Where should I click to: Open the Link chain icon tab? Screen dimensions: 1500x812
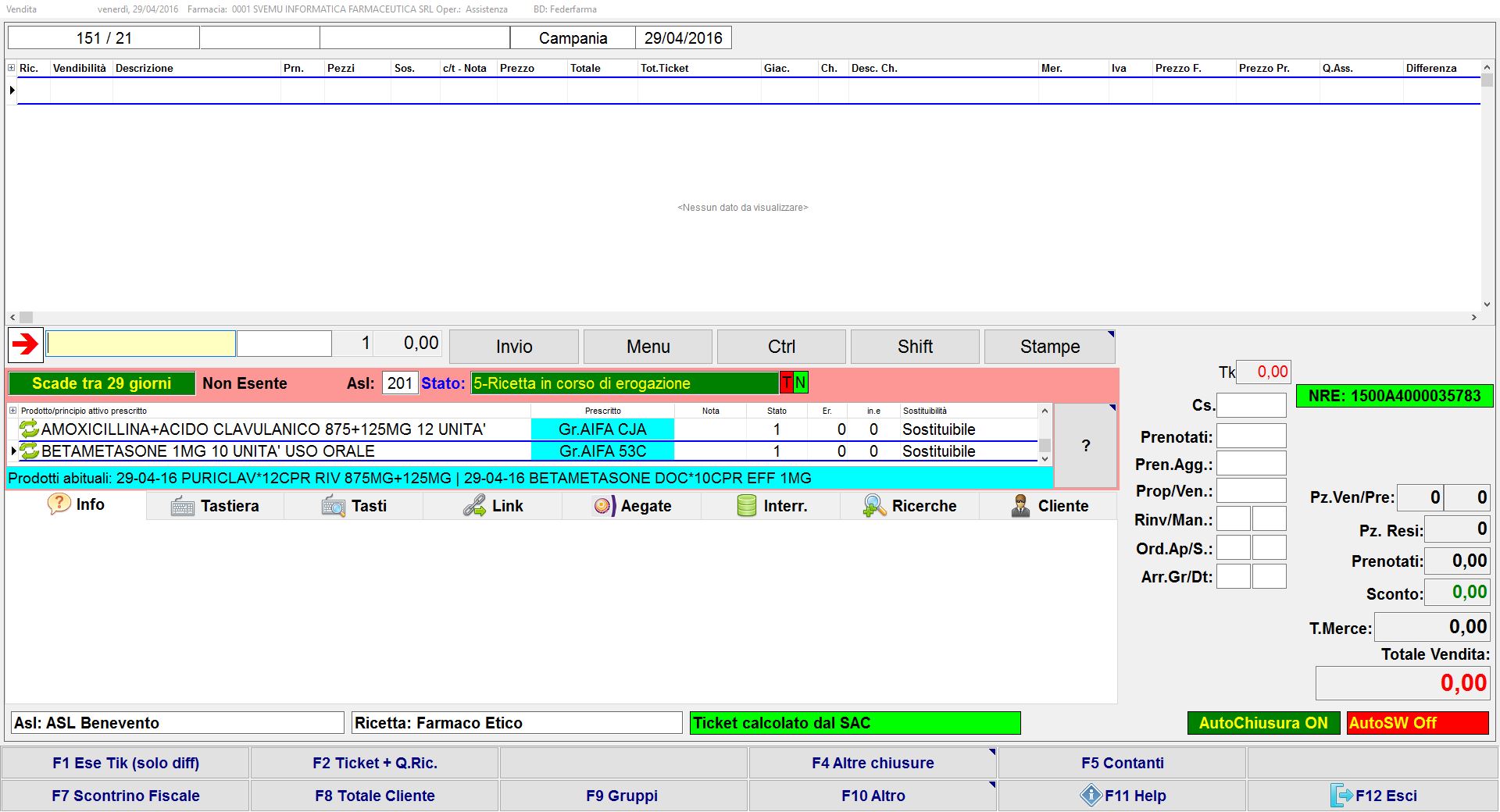(x=492, y=506)
